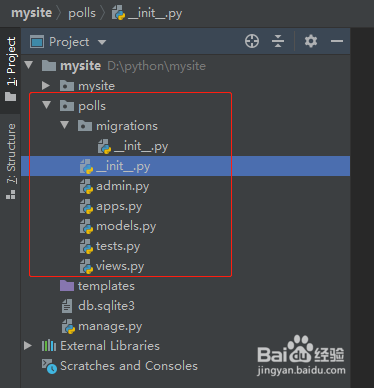Collapse the root mysite project node
Viewport: 374px width, 388px height.
(x=29, y=65)
